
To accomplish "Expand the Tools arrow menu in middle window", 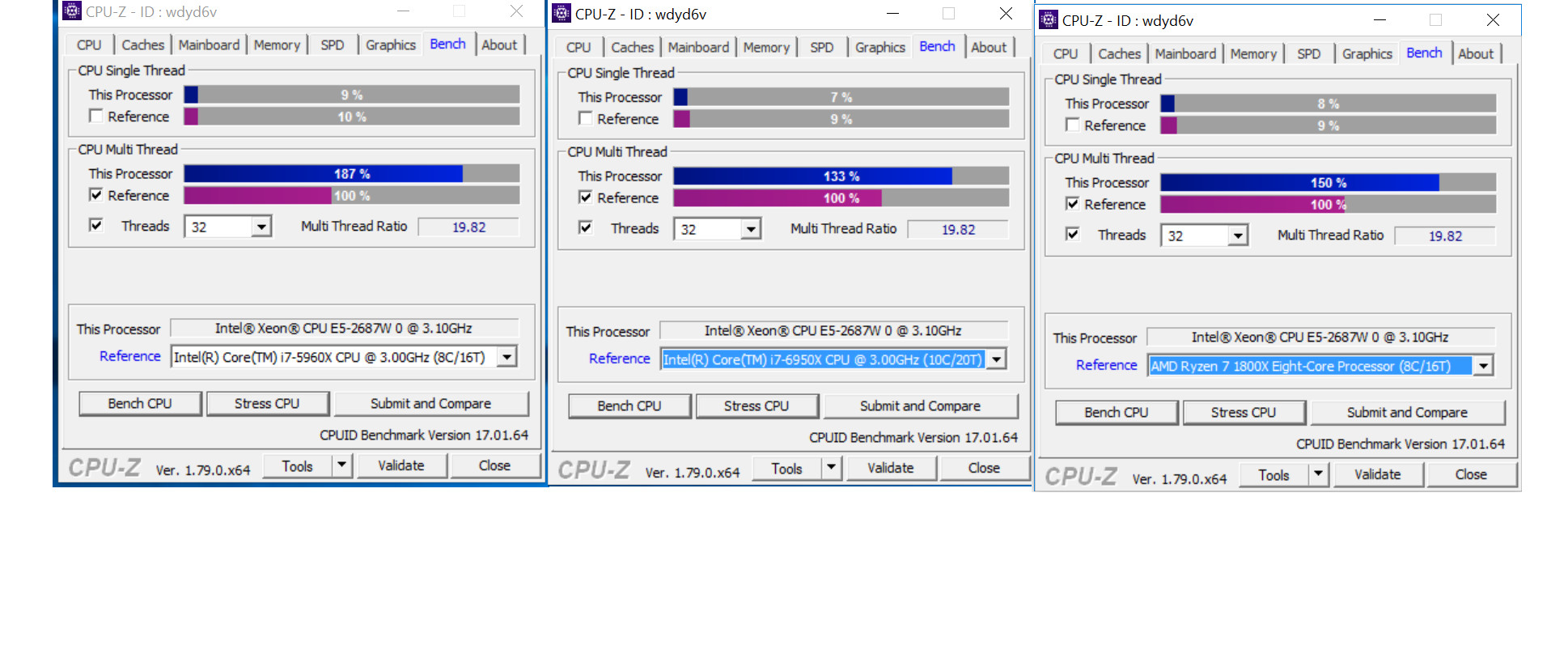I will (831, 468).
